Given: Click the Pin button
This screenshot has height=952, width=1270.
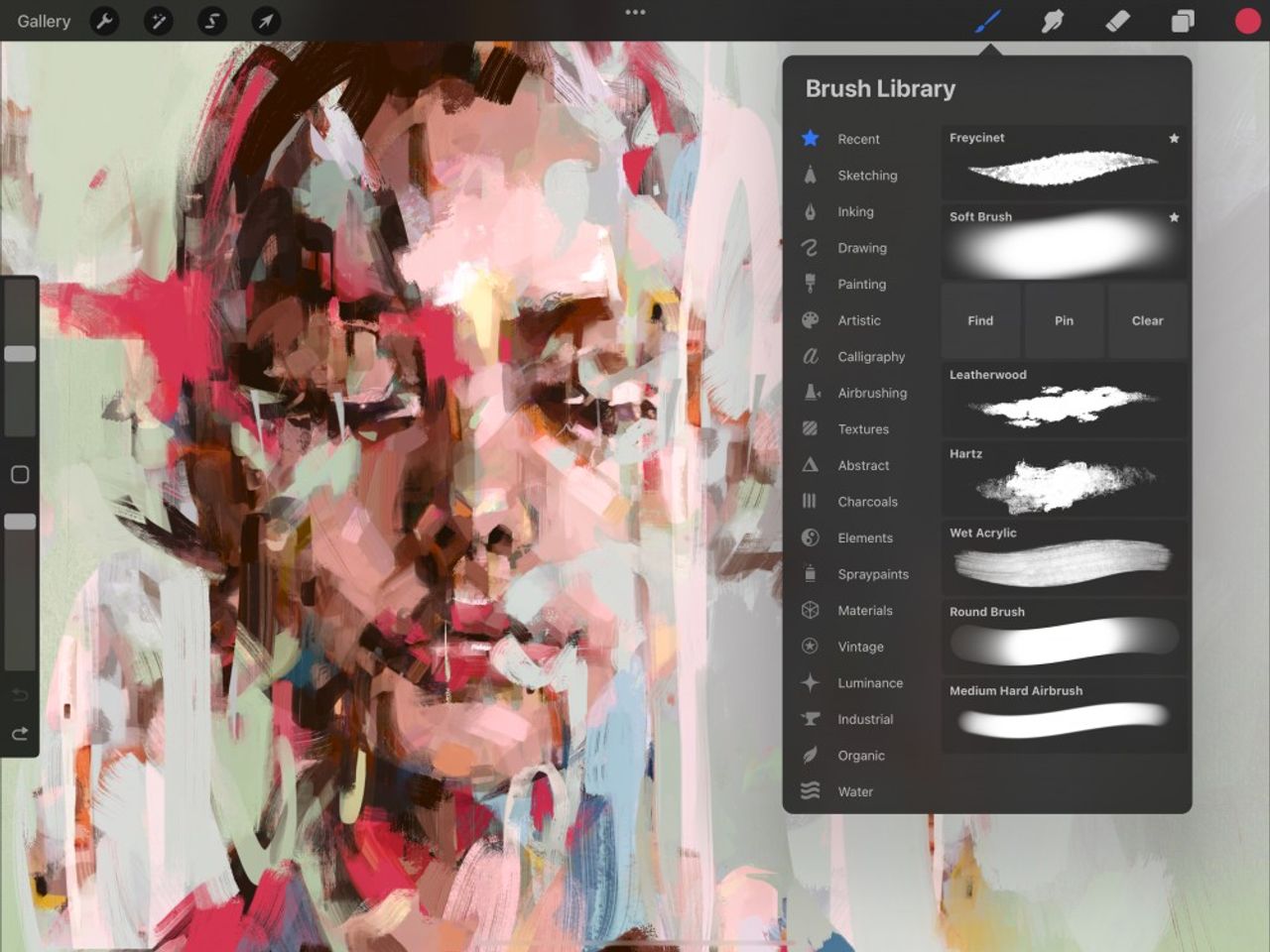Looking at the screenshot, I should pos(1064,320).
